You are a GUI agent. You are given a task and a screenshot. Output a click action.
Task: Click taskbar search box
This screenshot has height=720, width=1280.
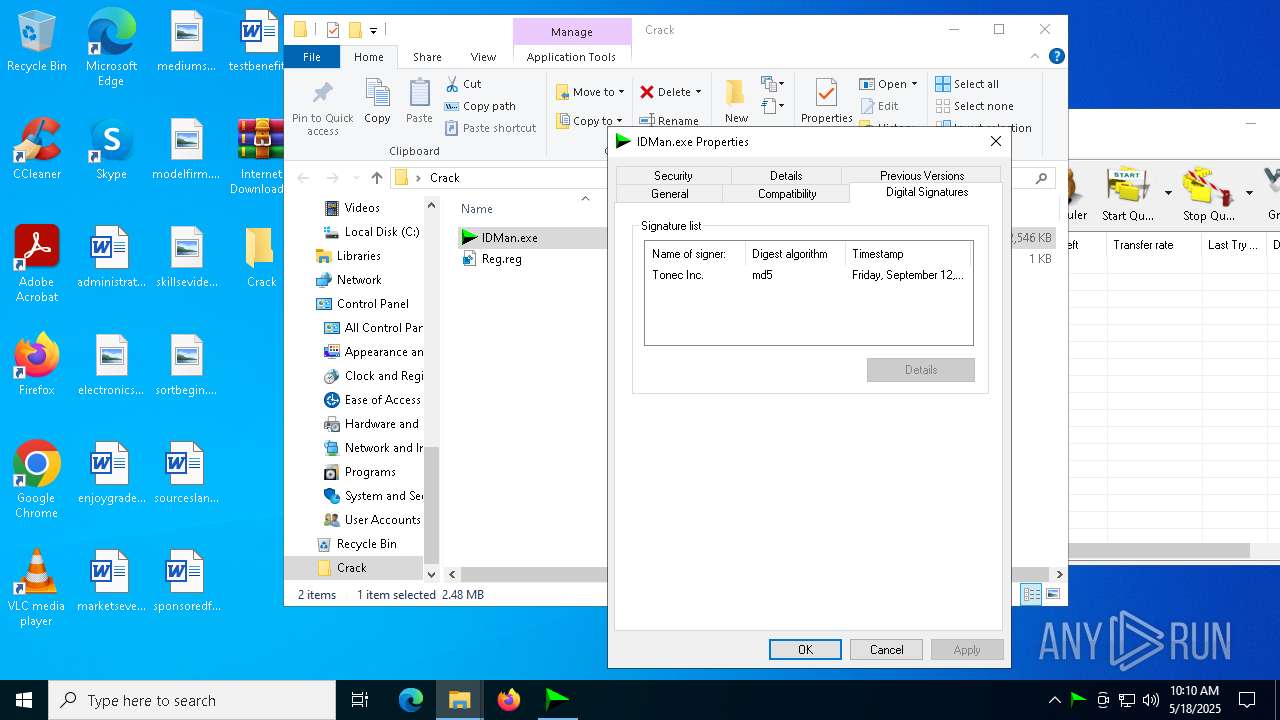point(192,700)
